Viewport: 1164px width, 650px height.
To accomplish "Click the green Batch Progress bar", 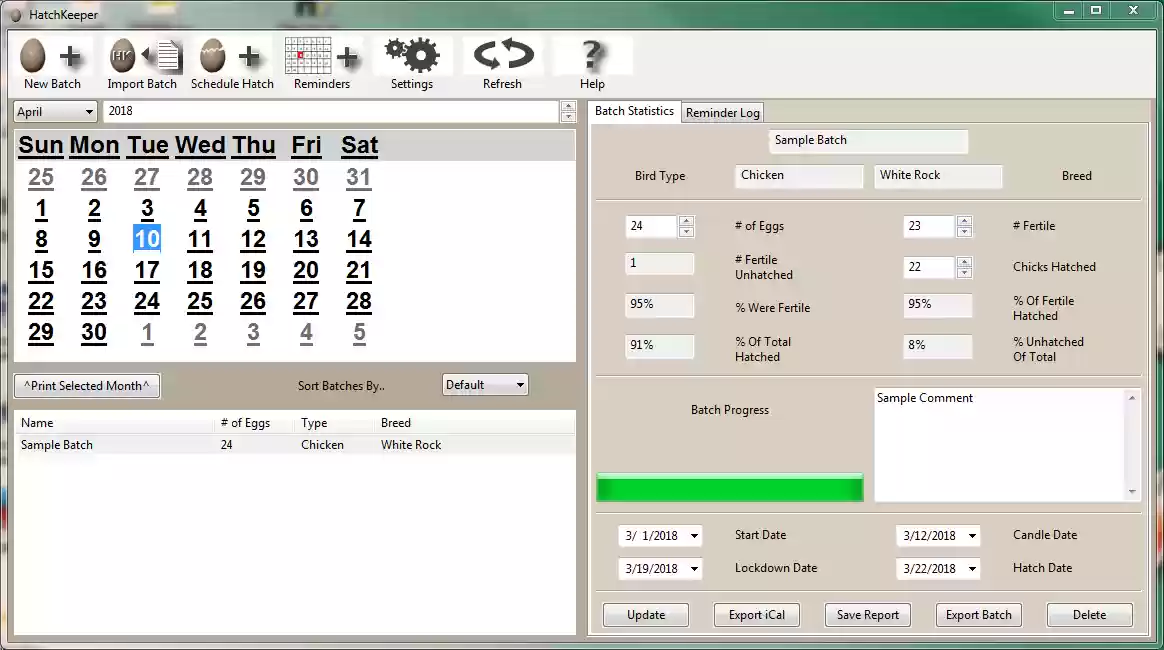I will click(x=730, y=488).
